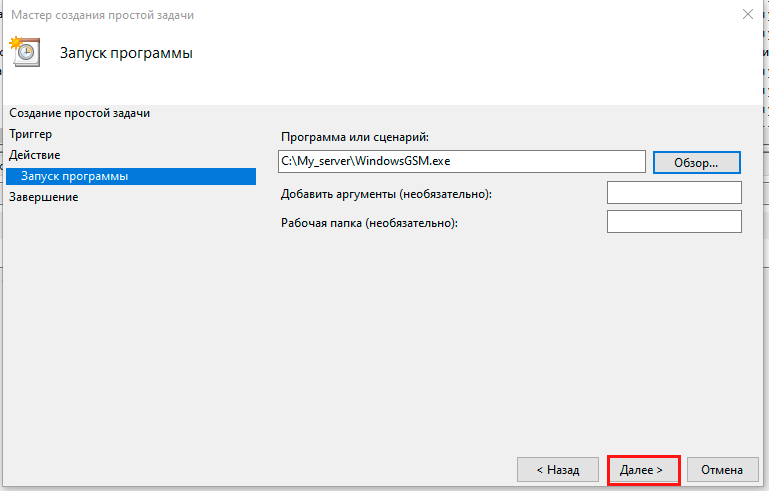
Task: Click the Добавить аргументы (необязательно) label
Action: click(387, 194)
